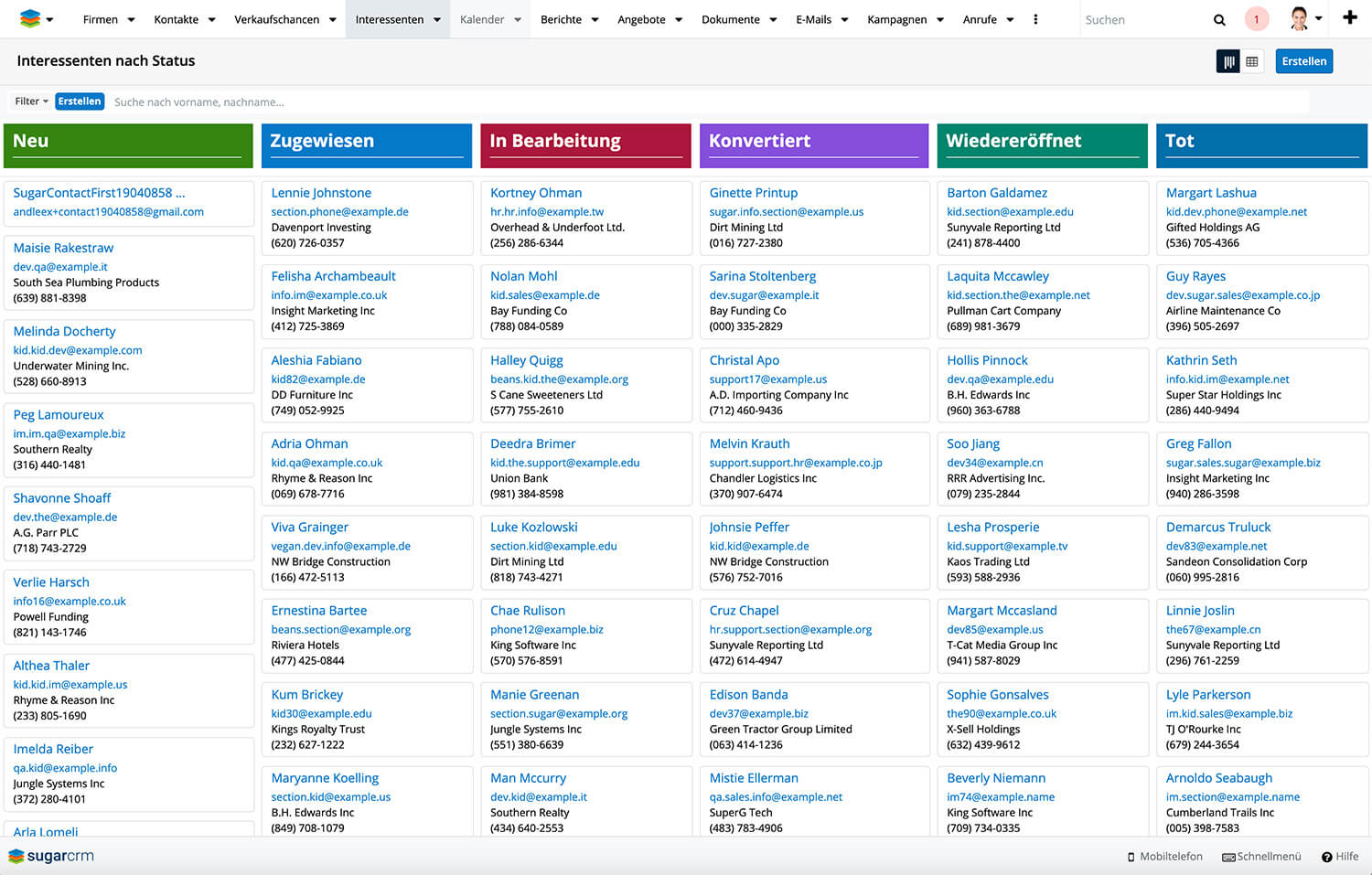Expand the Filter dropdown

pos(31,101)
